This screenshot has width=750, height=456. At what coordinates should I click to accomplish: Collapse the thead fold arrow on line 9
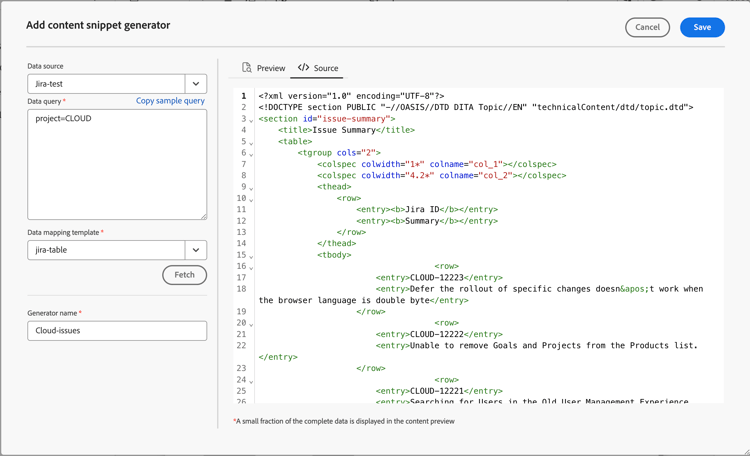[251, 189]
